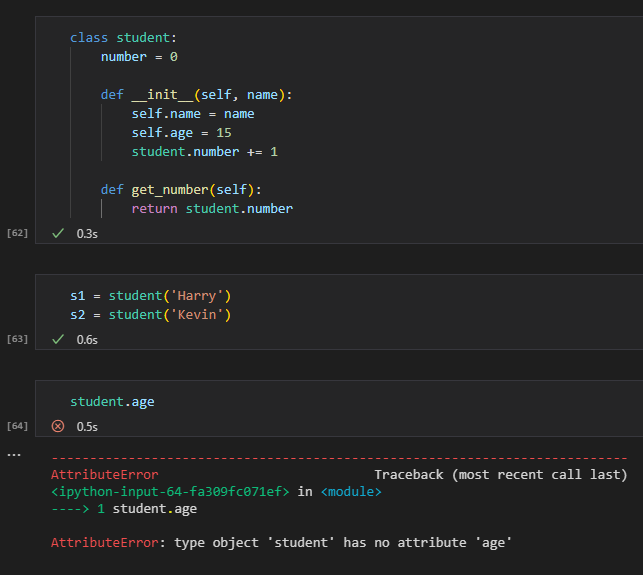Click the 0.6s execution time
Viewport: 643px width, 575px height.
[x=87, y=340]
